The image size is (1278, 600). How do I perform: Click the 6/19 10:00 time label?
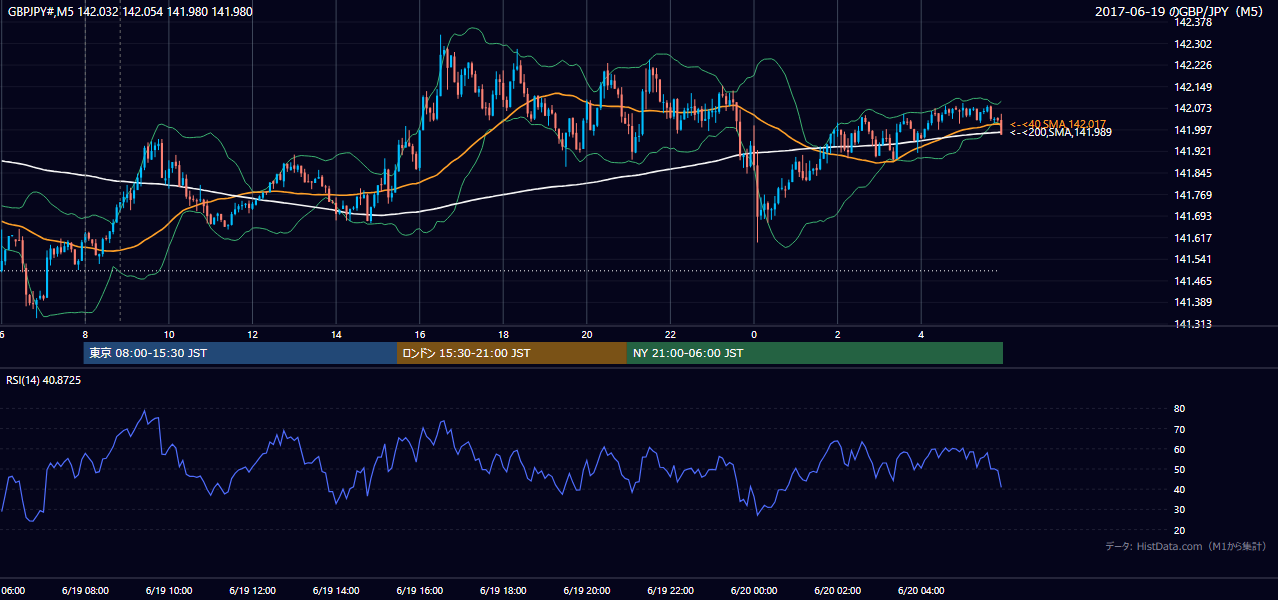(x=169, y=591)
